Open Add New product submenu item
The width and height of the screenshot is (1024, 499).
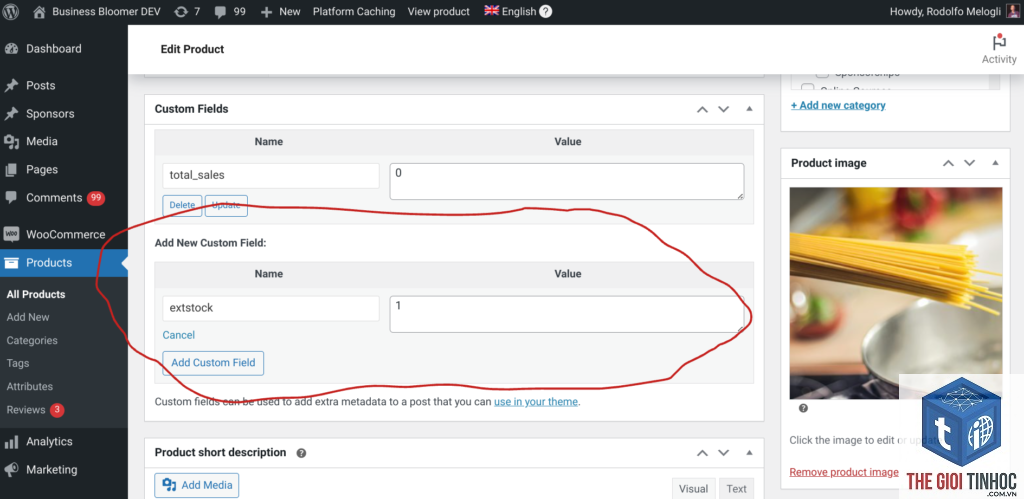coord(28,317)
